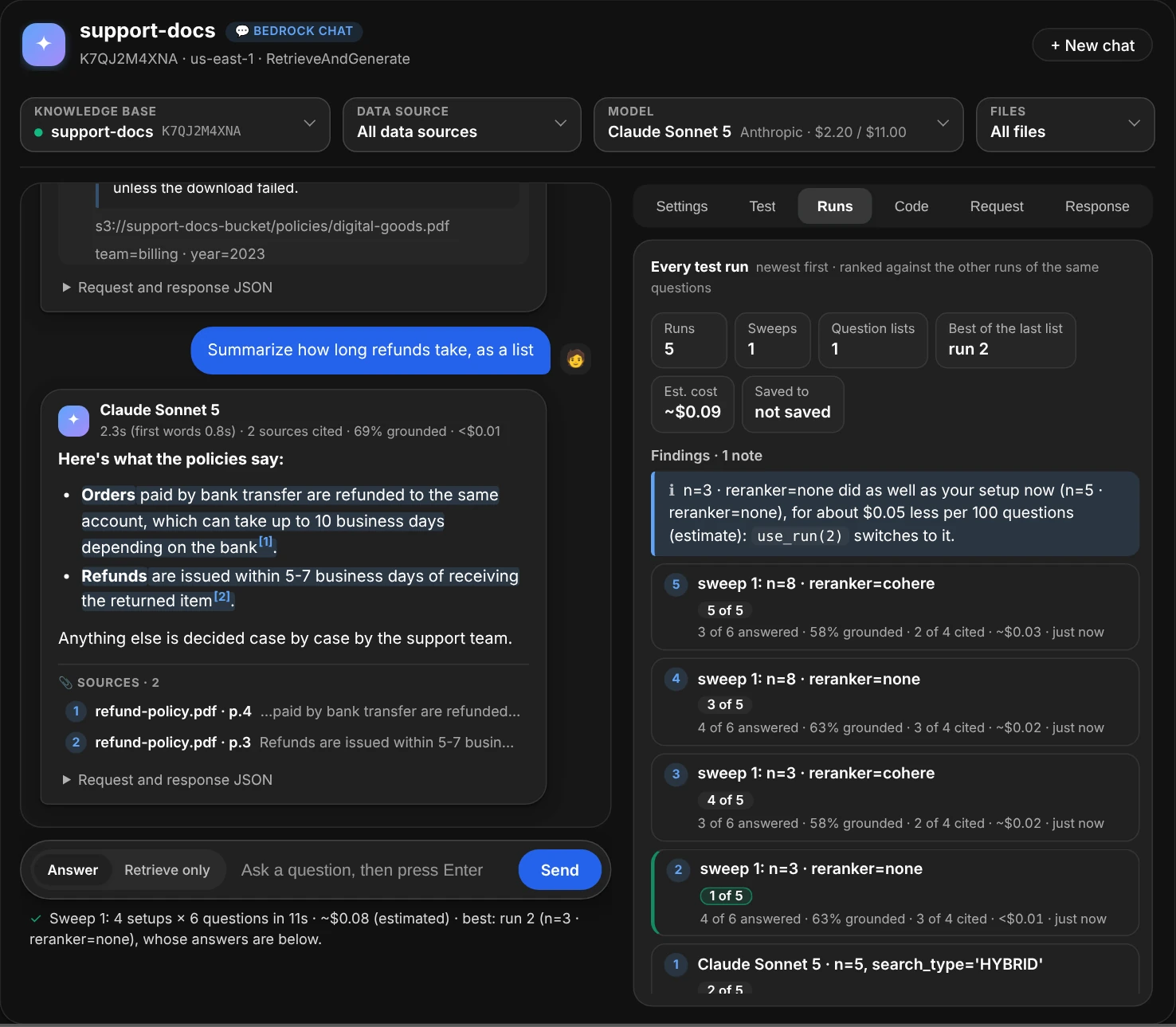Viewport: 1176px width, 1027px height.
Task: Open source 2 refund-policy.pdf p.3
Action: tap(292, 743)
